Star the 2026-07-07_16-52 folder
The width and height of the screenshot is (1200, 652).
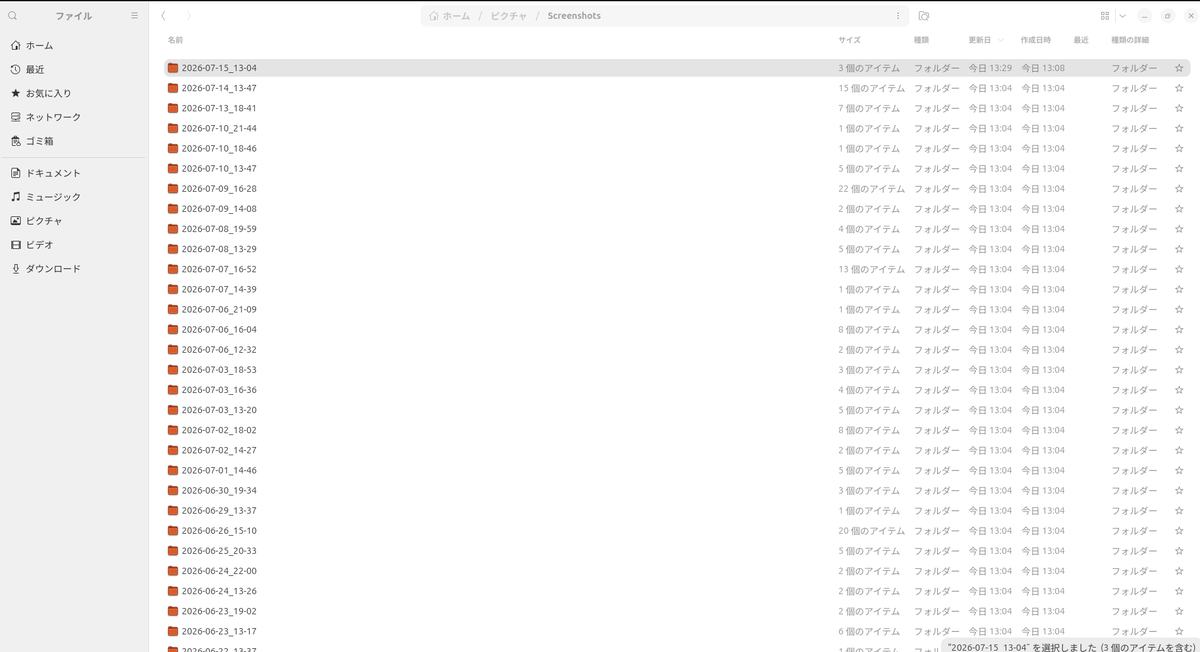1179,269
